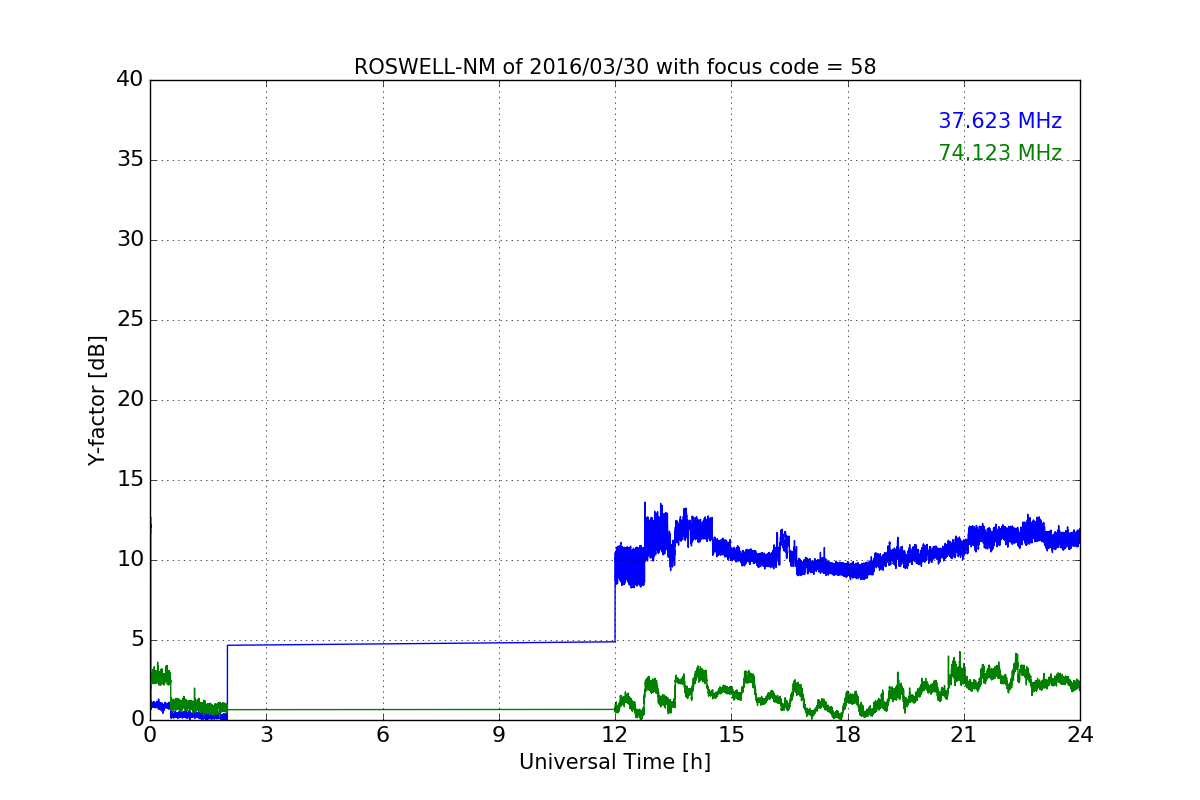Select the green 74.123 MHz legend label
The image size is (1200, 800).
pyautogui.click(x=1000, y=153)
